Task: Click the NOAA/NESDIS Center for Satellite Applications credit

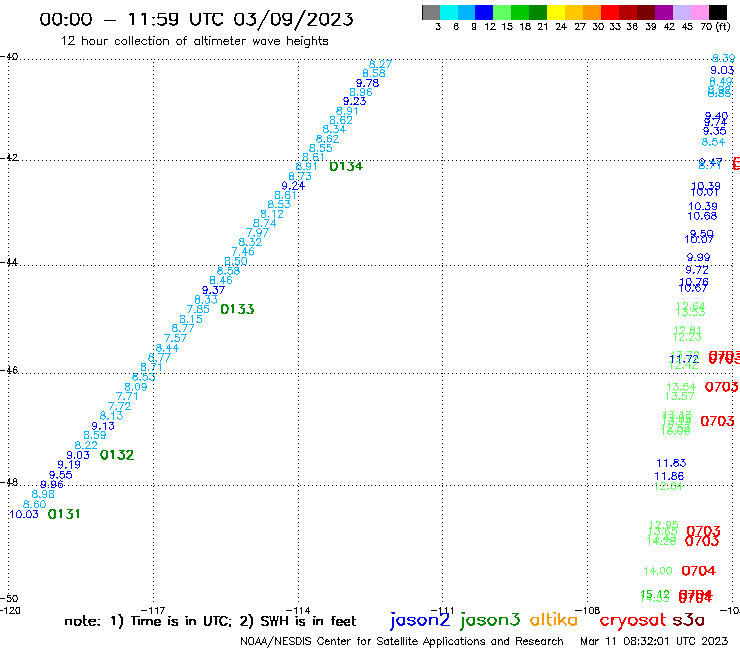Action: click(402, 642)
